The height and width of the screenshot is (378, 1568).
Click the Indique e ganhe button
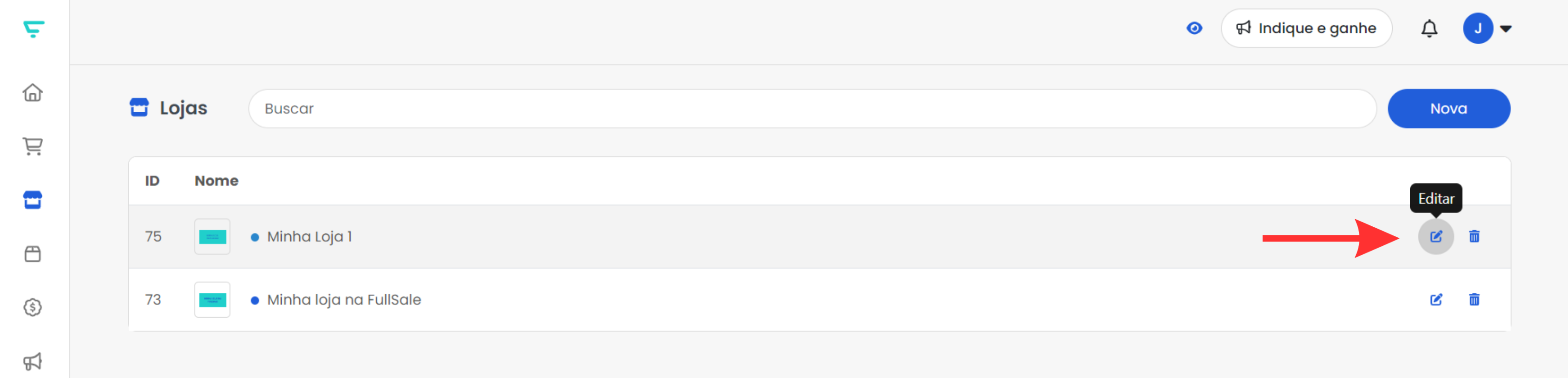tap(1306, 28)
